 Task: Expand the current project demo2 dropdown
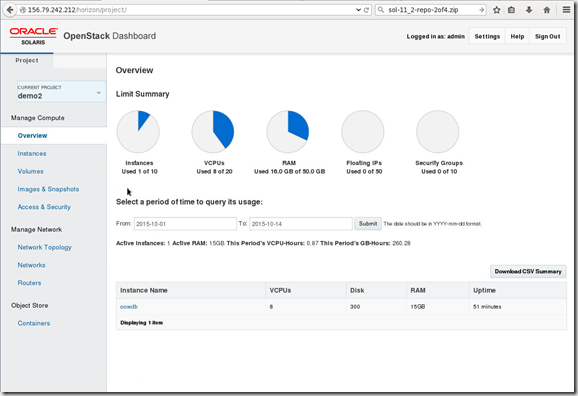pyautogui.click(x=61, y=91)
